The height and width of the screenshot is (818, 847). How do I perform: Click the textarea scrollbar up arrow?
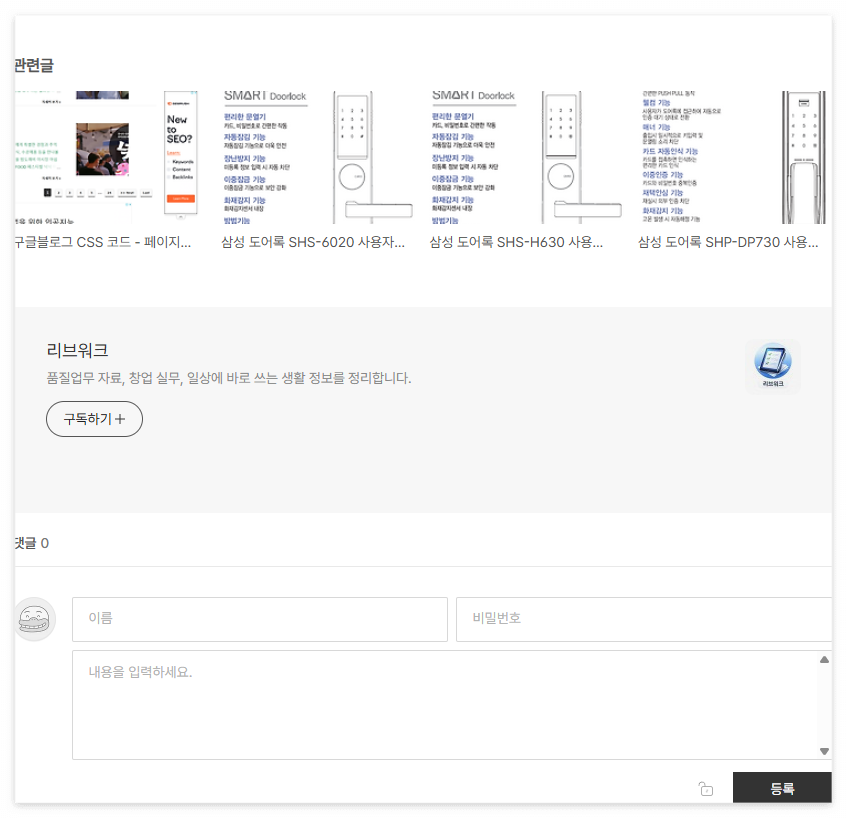tap(824, 658)
